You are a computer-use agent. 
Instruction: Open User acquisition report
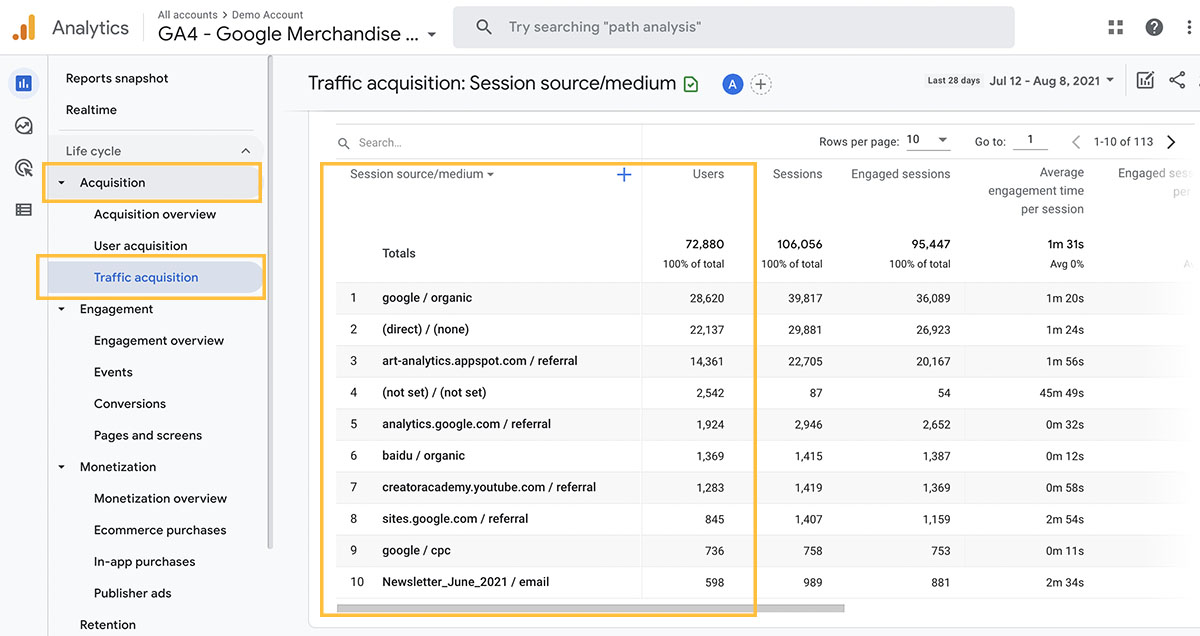(141, 246)
